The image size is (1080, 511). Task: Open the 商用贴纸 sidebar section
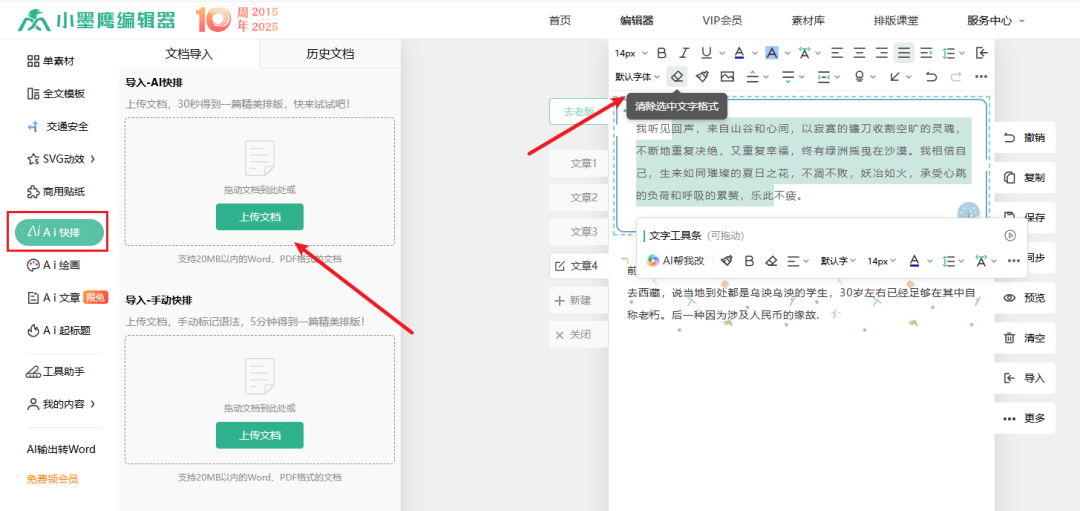[56, 191]
